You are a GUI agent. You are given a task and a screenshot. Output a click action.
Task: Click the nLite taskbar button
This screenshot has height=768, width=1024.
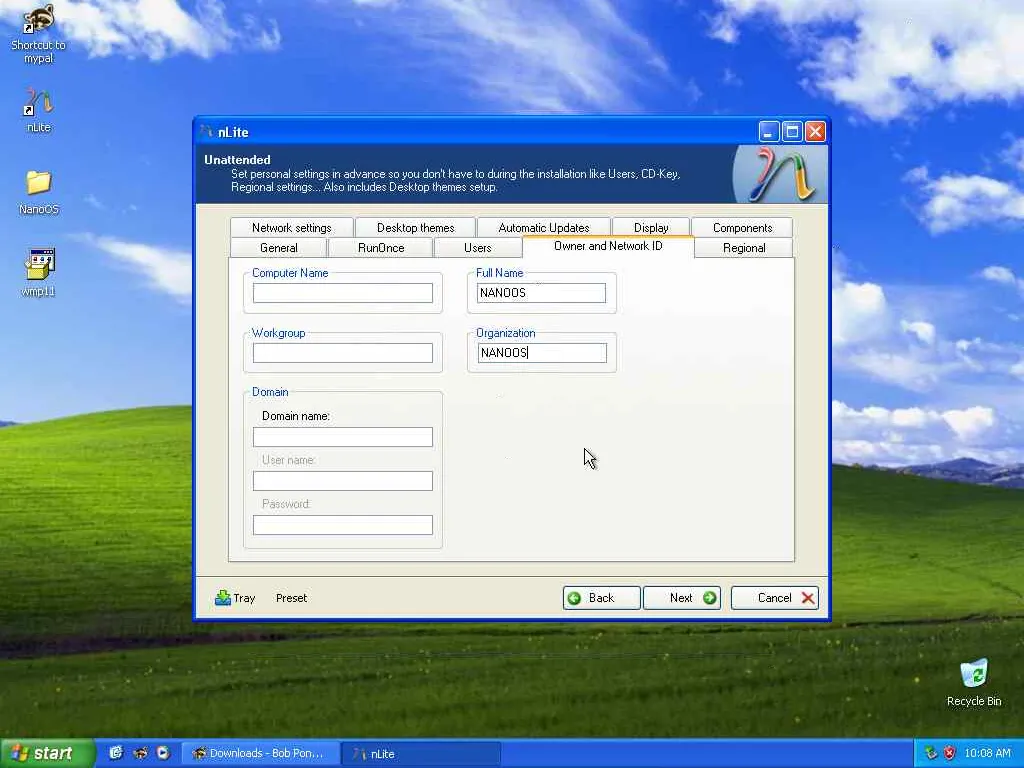point(421,753)
